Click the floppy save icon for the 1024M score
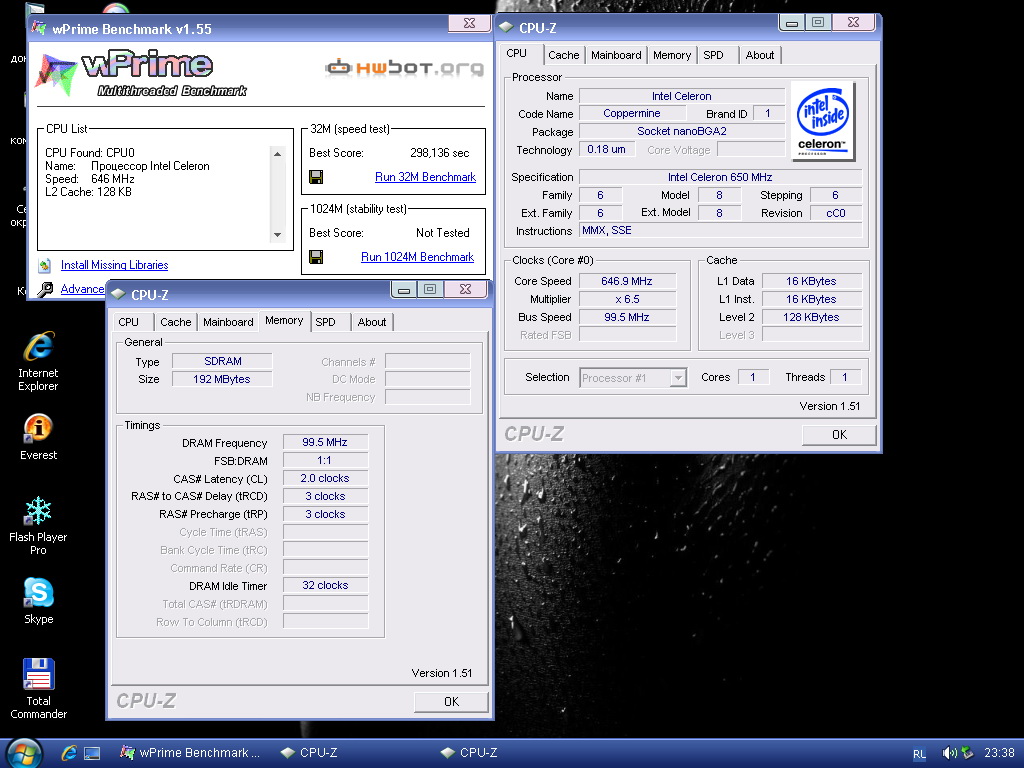The height and width of the screenshot is (768, 1024). pyautogui.click(x=316, y=257)
